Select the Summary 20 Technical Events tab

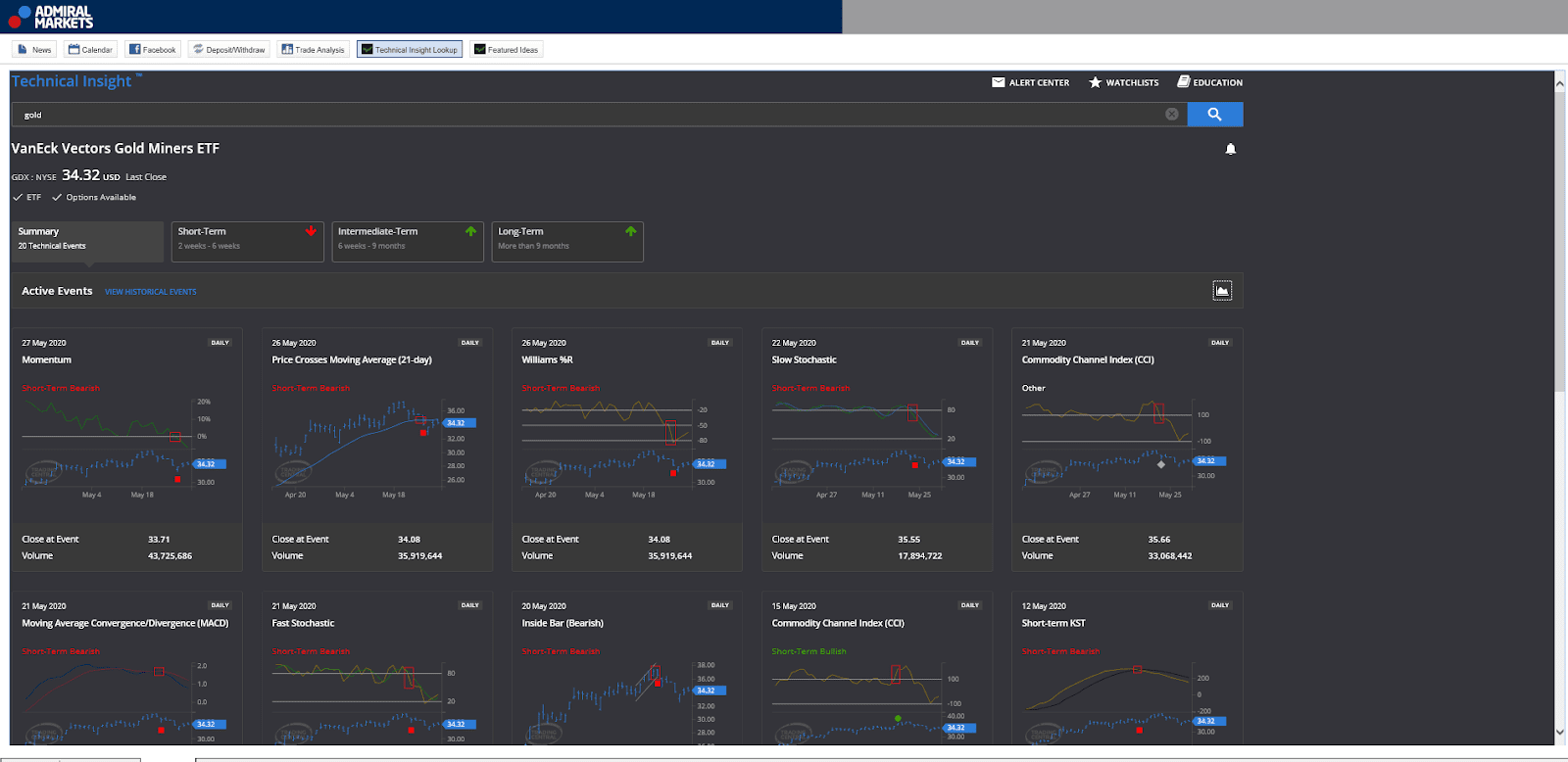(87, 241)
